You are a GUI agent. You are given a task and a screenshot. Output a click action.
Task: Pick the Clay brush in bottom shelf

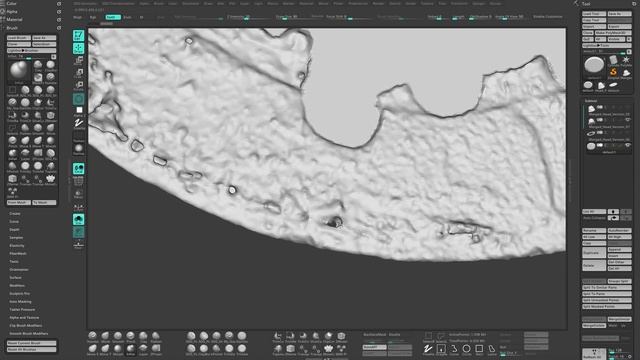point(143,337)
